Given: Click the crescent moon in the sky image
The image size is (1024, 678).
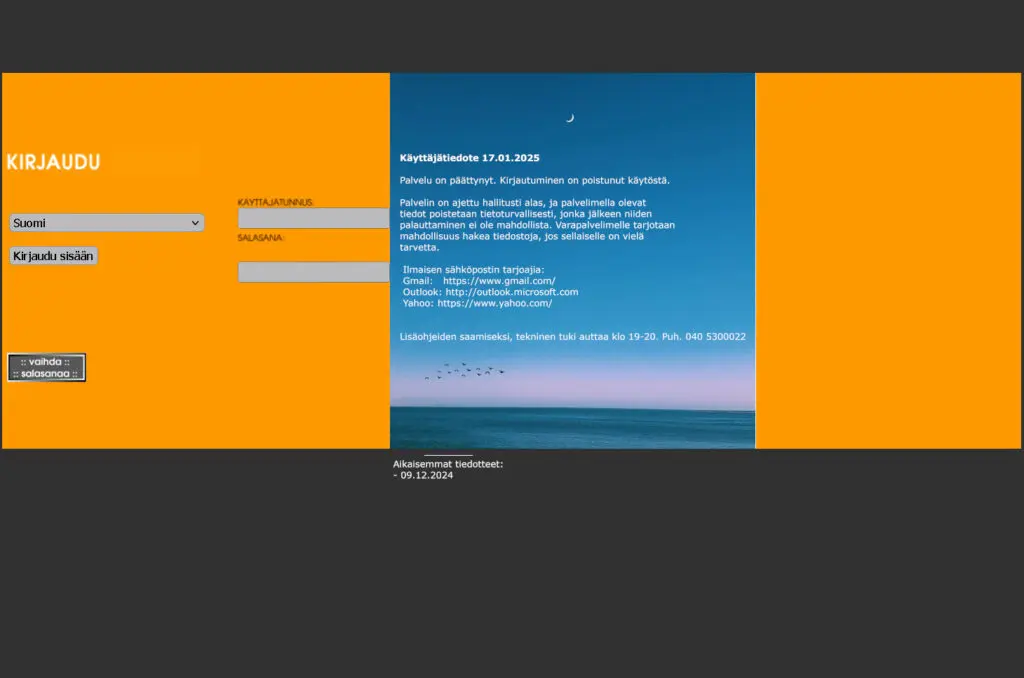Looking at the screenshot, I should tap(570, 118).
